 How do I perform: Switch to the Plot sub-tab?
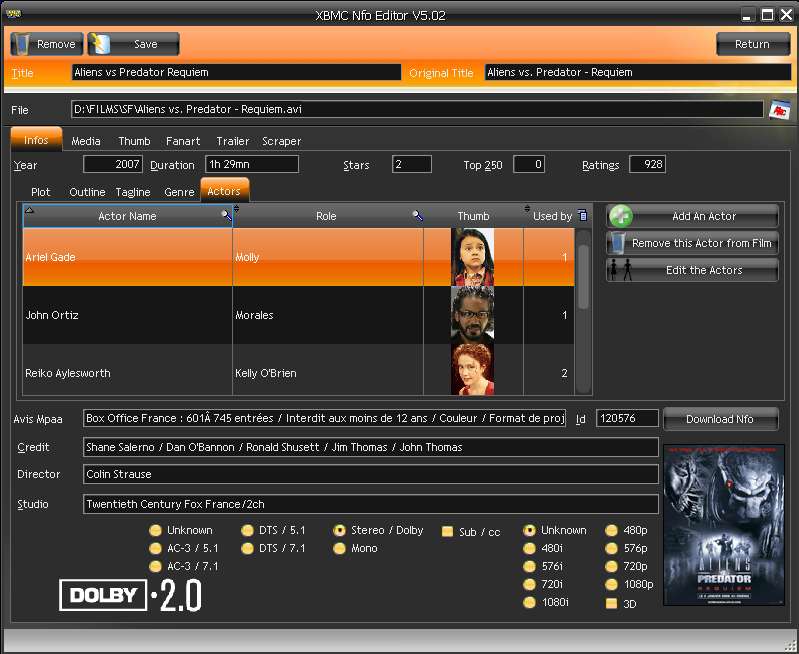40,192
